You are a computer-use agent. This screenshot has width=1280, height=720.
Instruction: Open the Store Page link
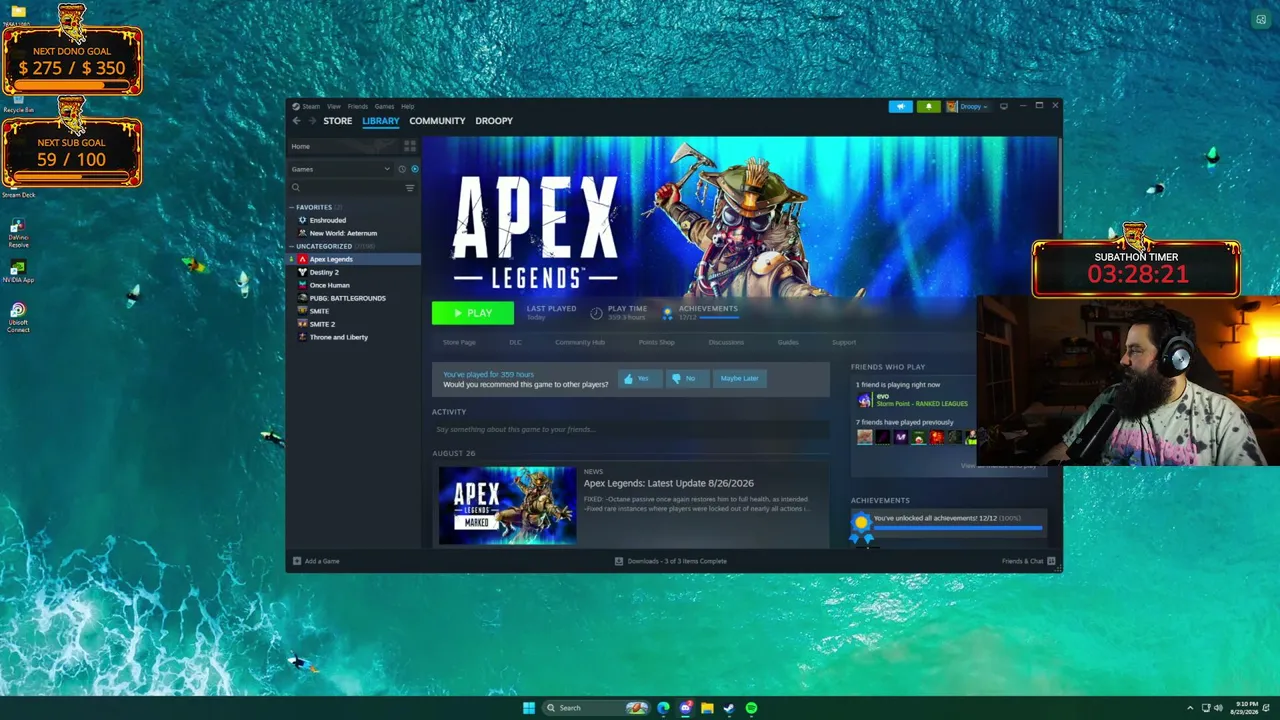click(460, 342)
